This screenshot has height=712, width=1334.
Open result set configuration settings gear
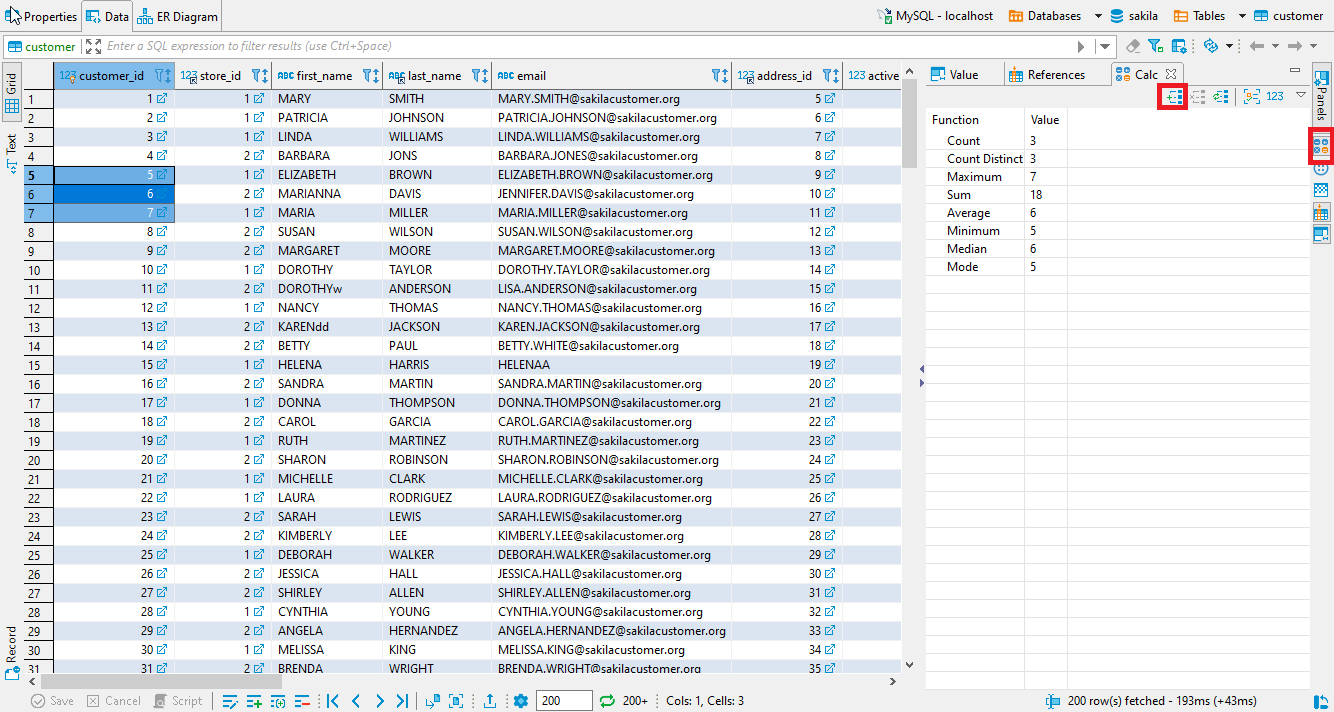[520, 700]
